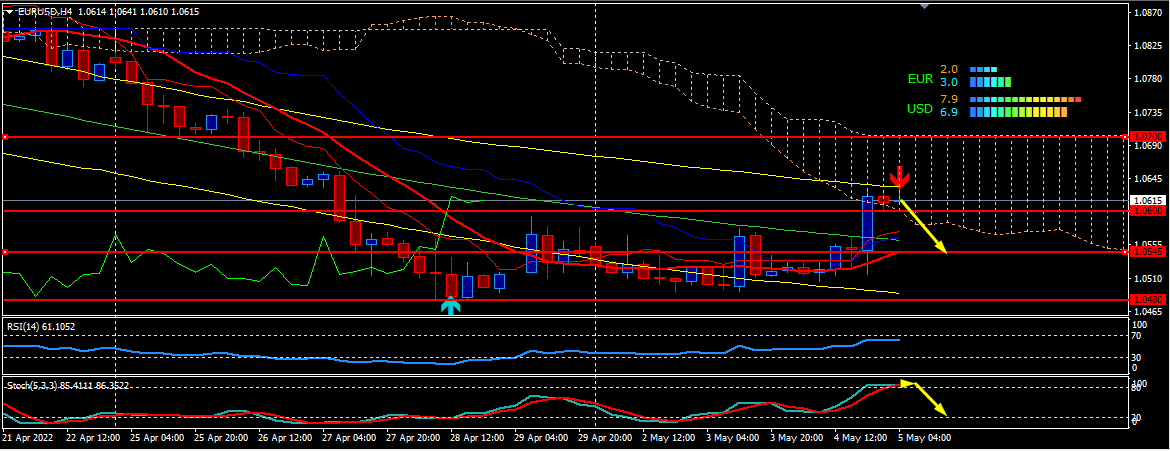Click the left handle of the 1.0700 line
1170x451 pixels.
tap(4, 137)
